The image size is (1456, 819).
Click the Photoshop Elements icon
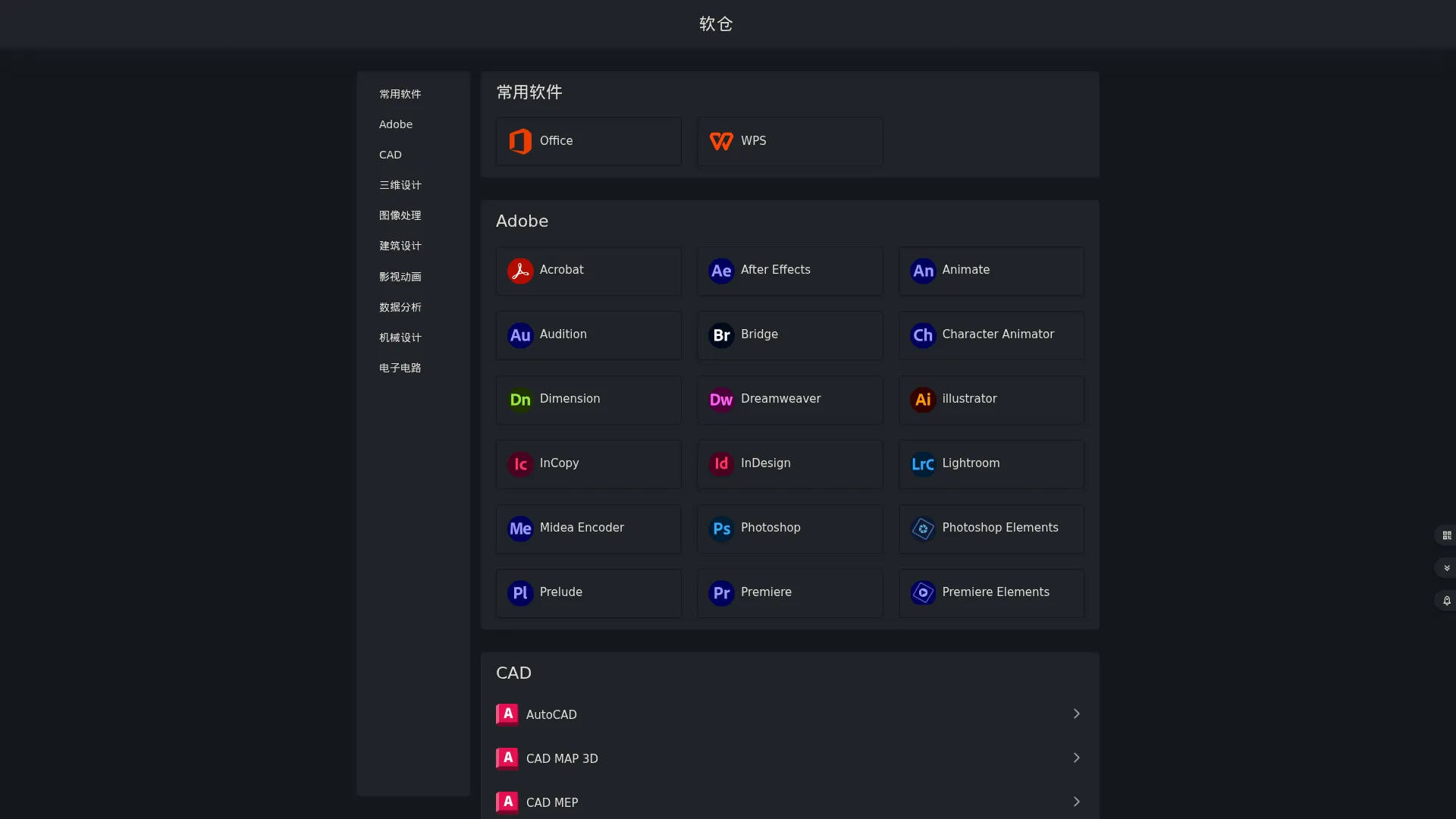coord(923,529)
